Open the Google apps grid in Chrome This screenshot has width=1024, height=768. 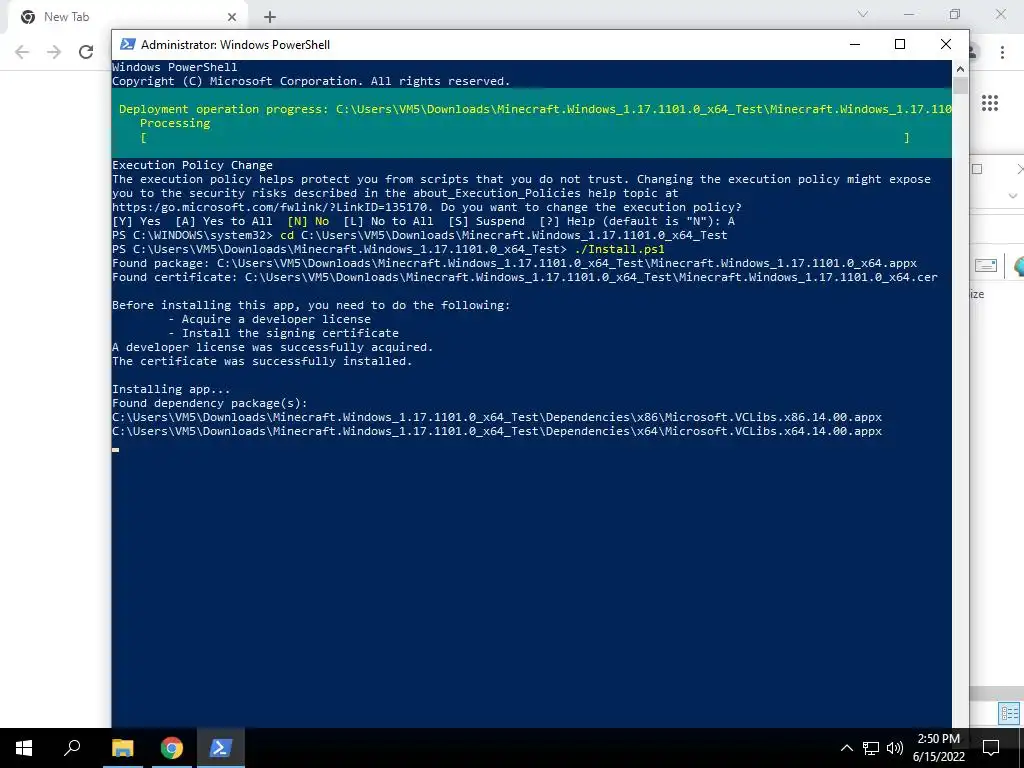click(990, 103)
